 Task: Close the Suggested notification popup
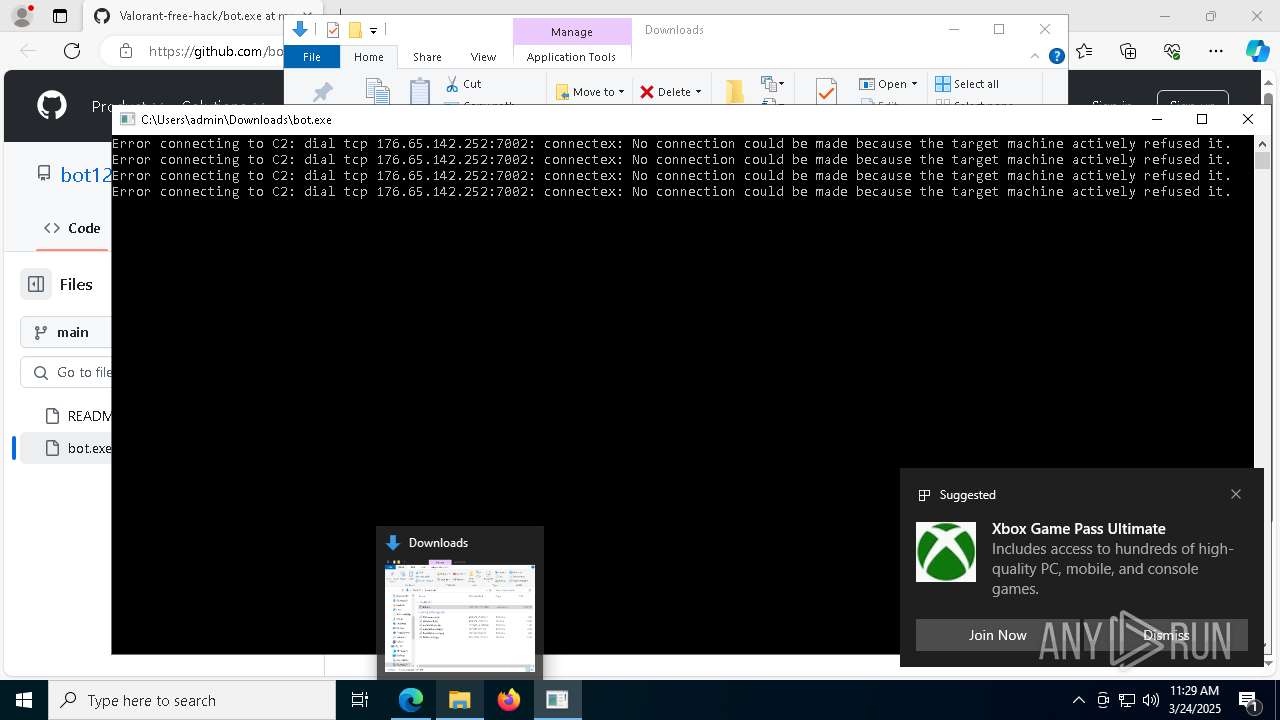1236,494
